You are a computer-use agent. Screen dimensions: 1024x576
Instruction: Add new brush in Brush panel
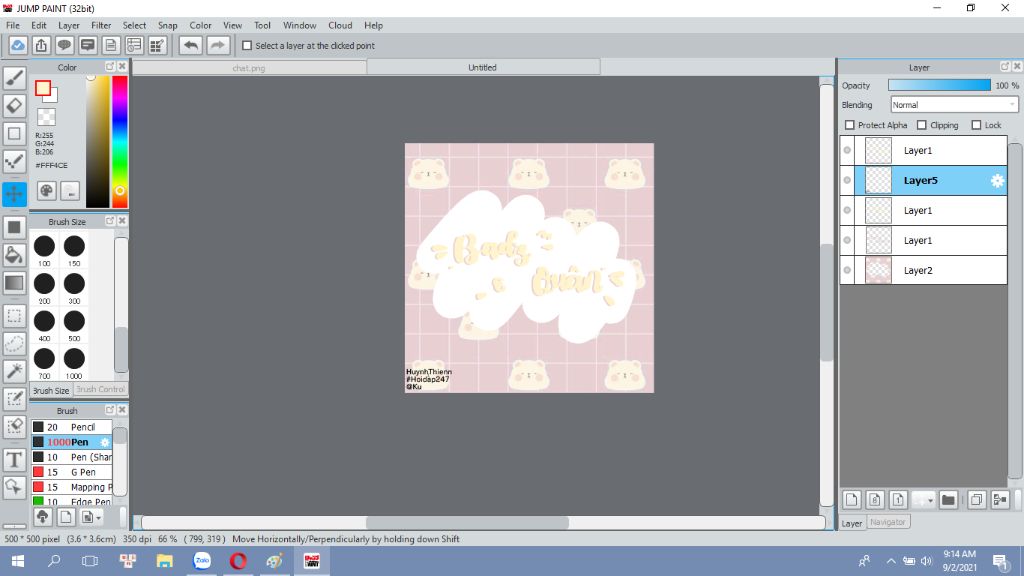click(x=65, y=517)
